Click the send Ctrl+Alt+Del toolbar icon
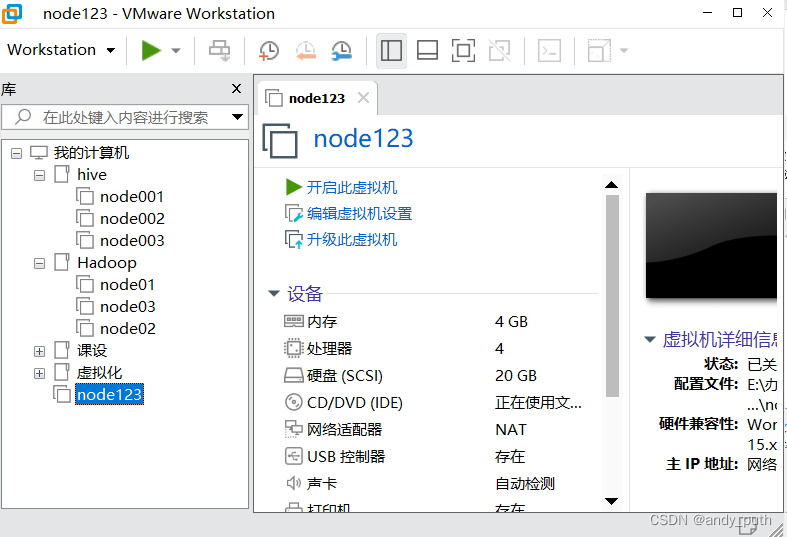This screenshot has height=537, width=787. (x=219, y=50)
